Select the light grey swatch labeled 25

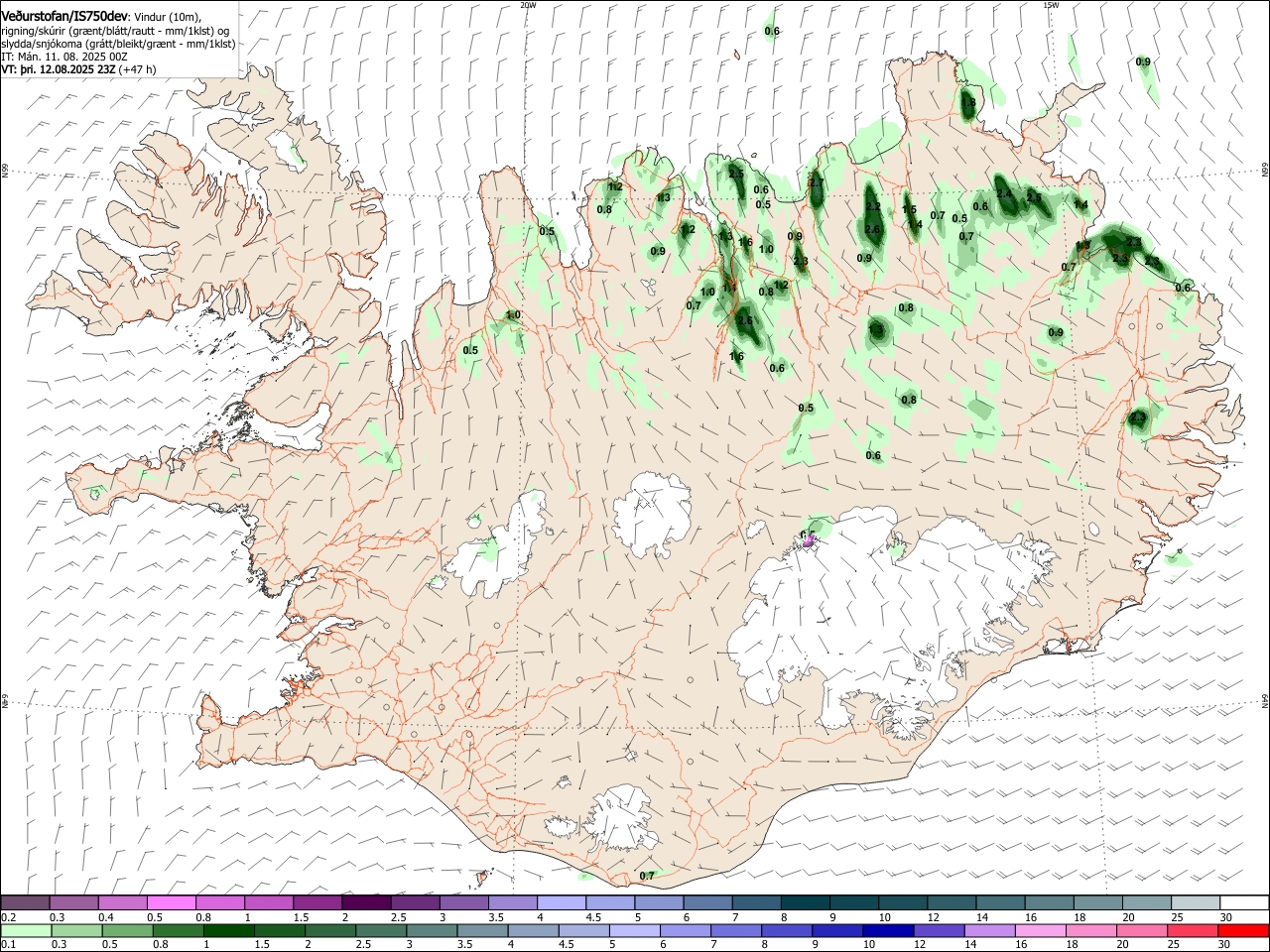(x=1197, y=903)
